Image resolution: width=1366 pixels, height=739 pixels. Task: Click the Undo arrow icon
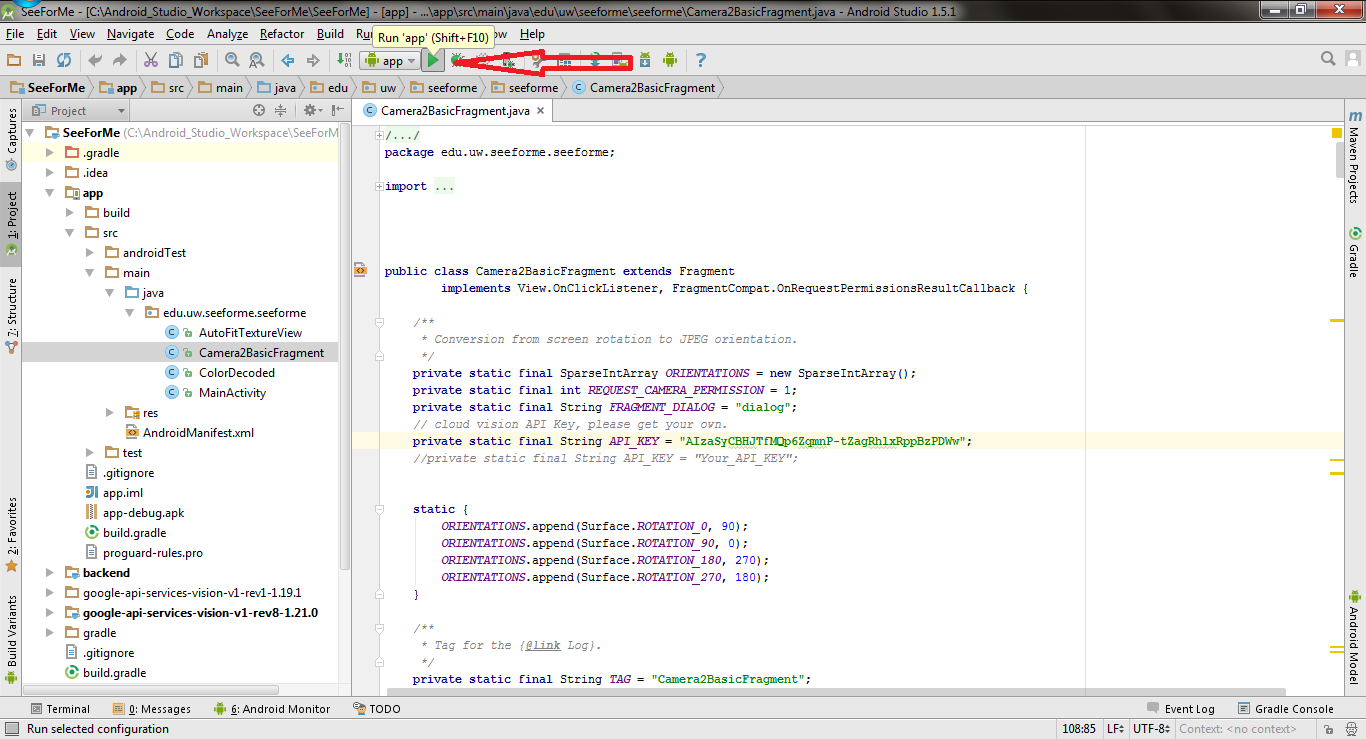(95, 61)
